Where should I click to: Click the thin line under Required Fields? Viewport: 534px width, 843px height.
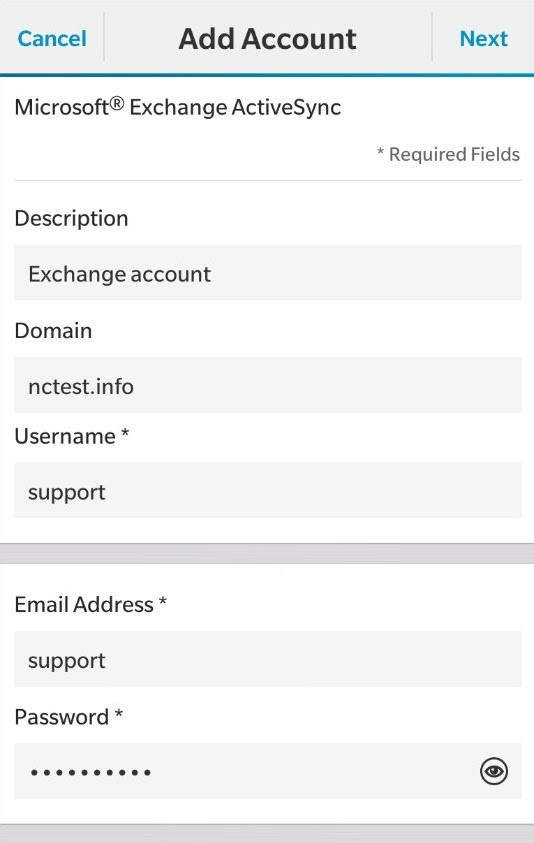(268, 181)
